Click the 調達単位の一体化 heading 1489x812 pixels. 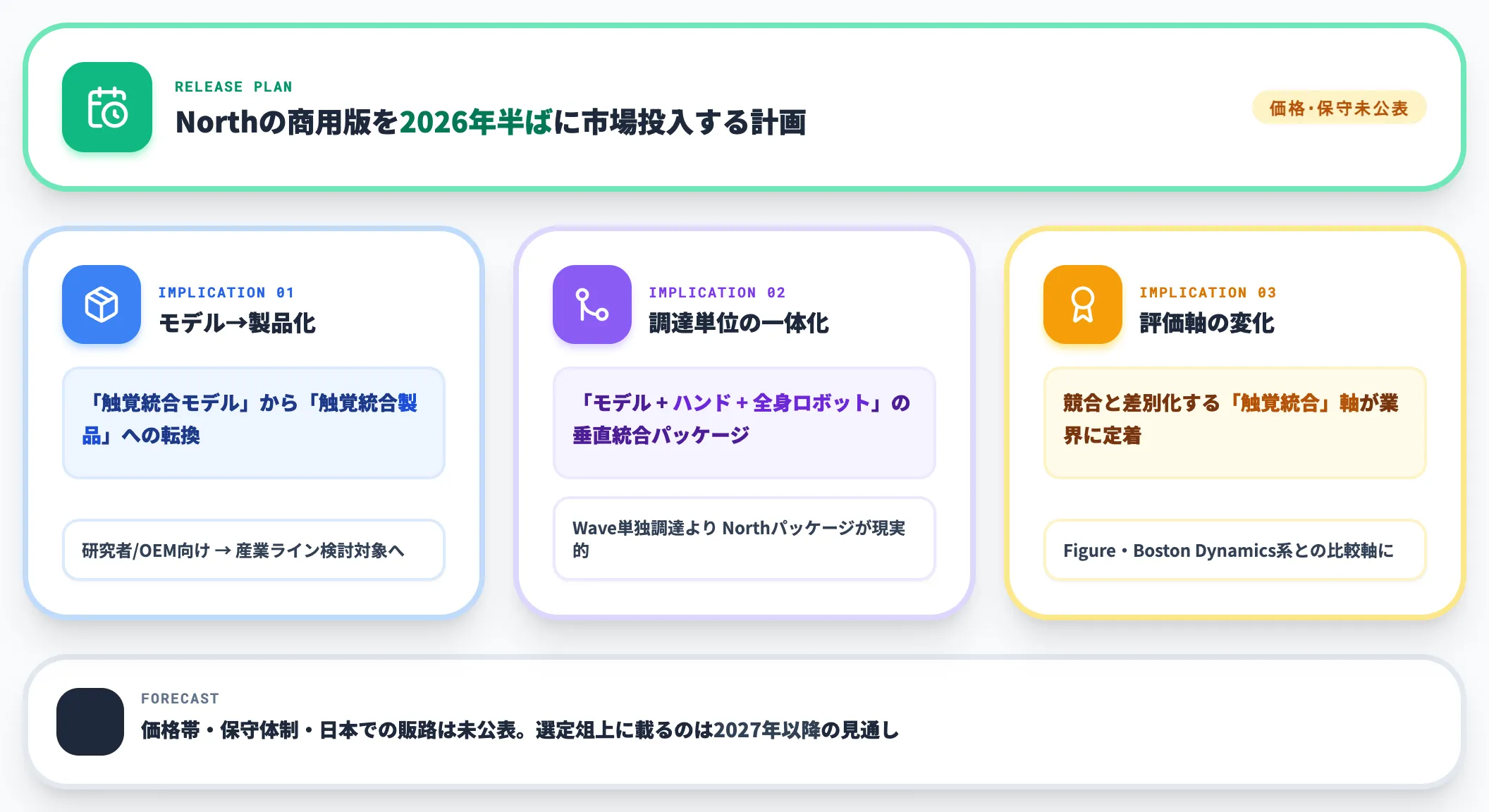(x=739, y=323)
